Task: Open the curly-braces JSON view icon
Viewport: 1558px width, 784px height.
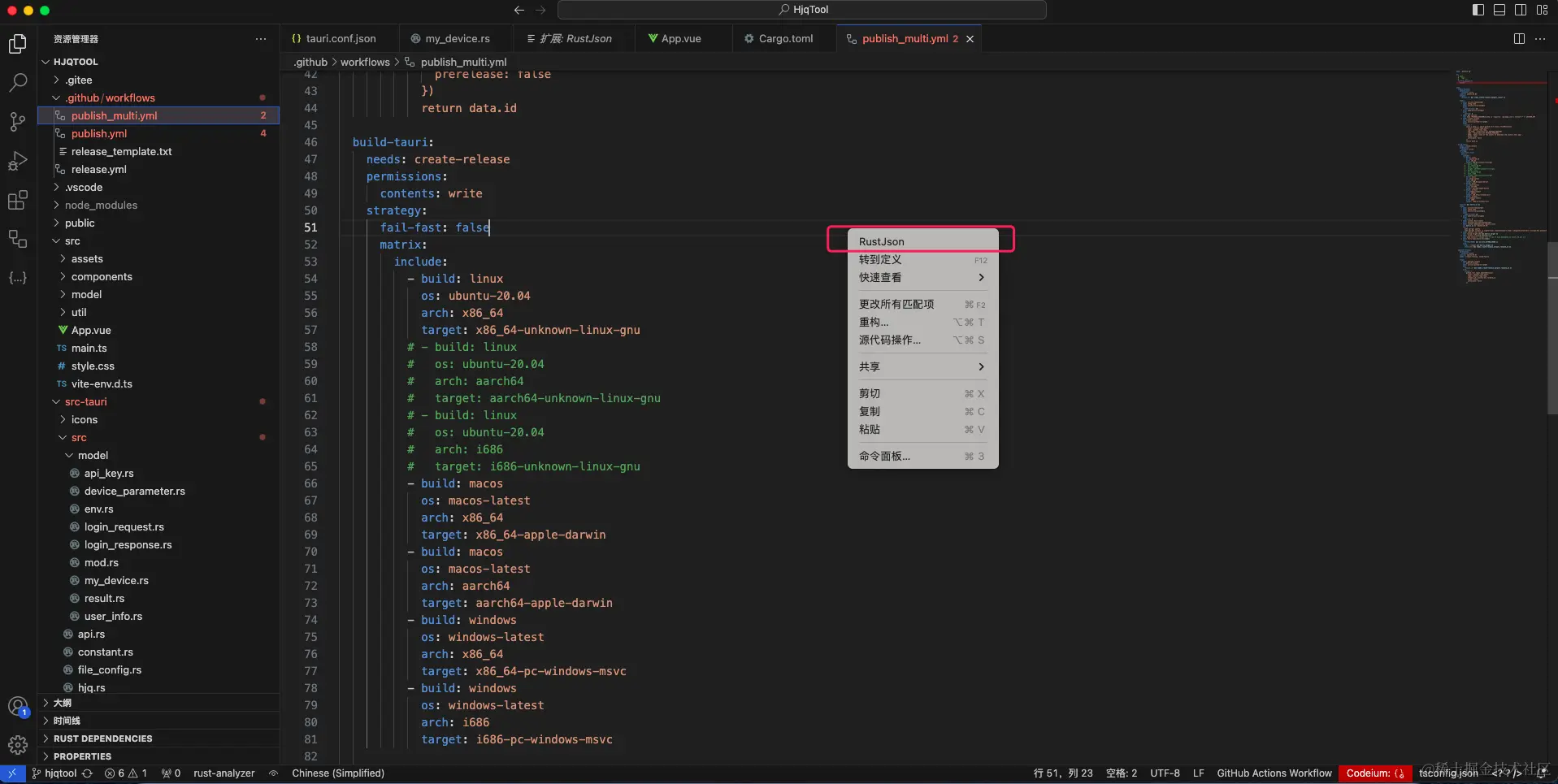Action: pyautogui.click(x=18, y=278)
